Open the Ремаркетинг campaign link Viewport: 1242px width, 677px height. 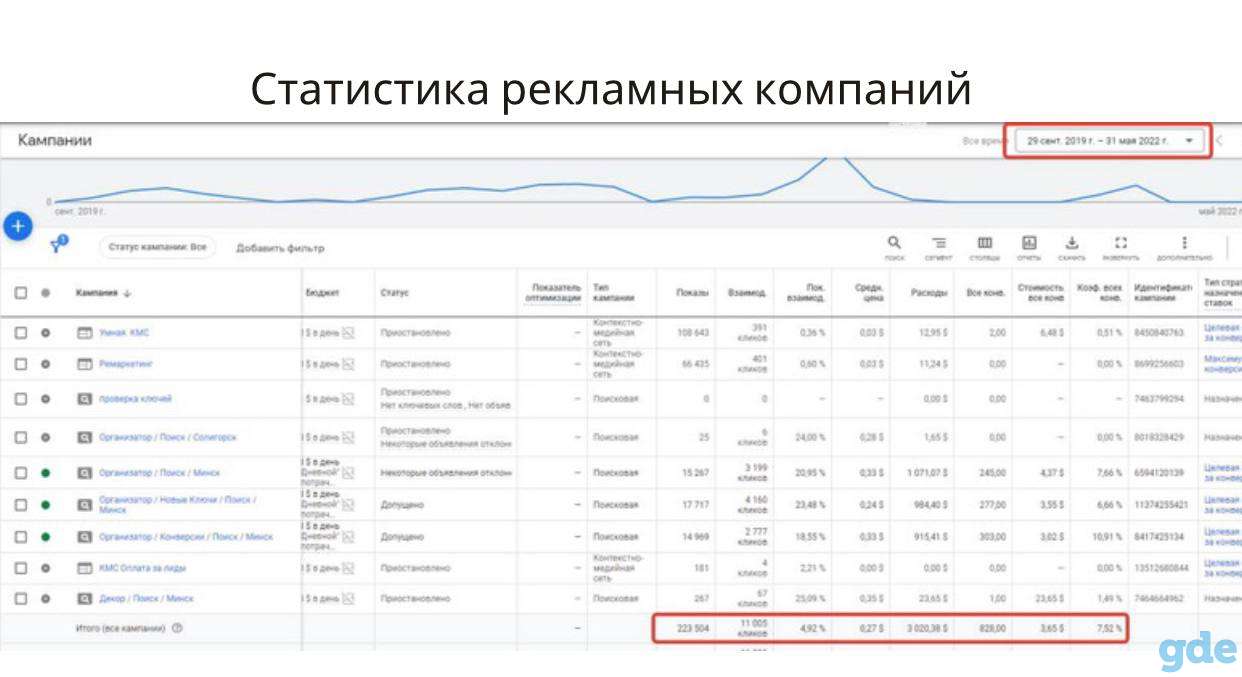[125, 364]
